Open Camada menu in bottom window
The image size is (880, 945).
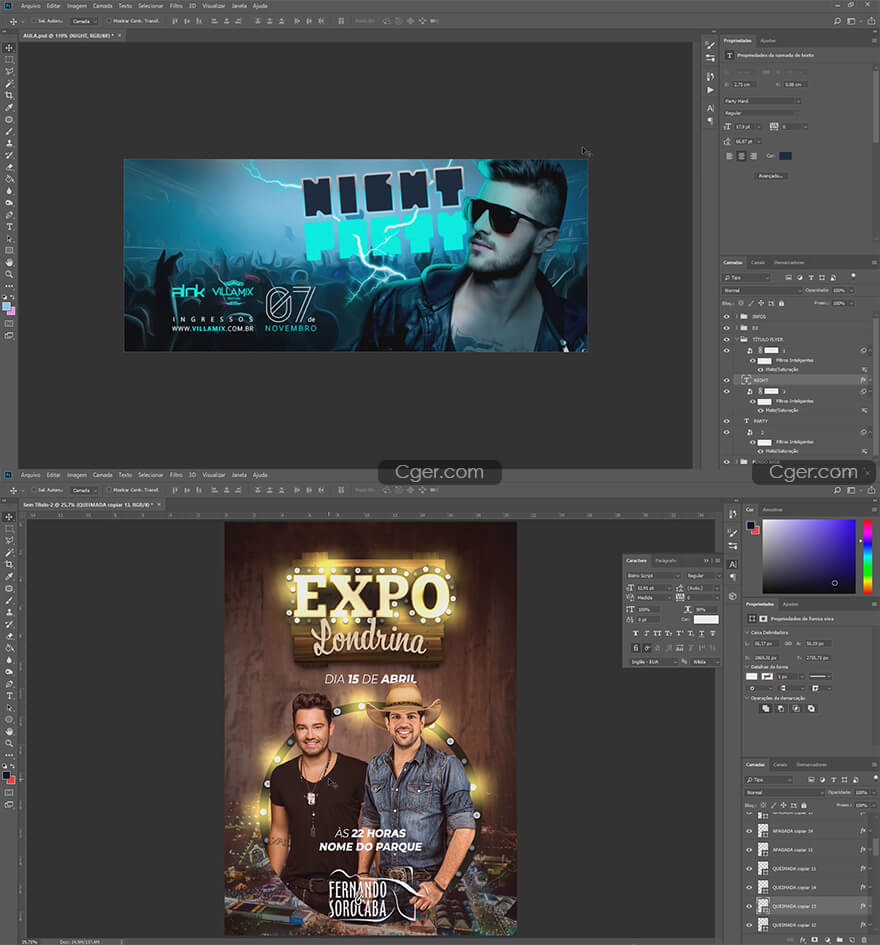click(102, 475)
